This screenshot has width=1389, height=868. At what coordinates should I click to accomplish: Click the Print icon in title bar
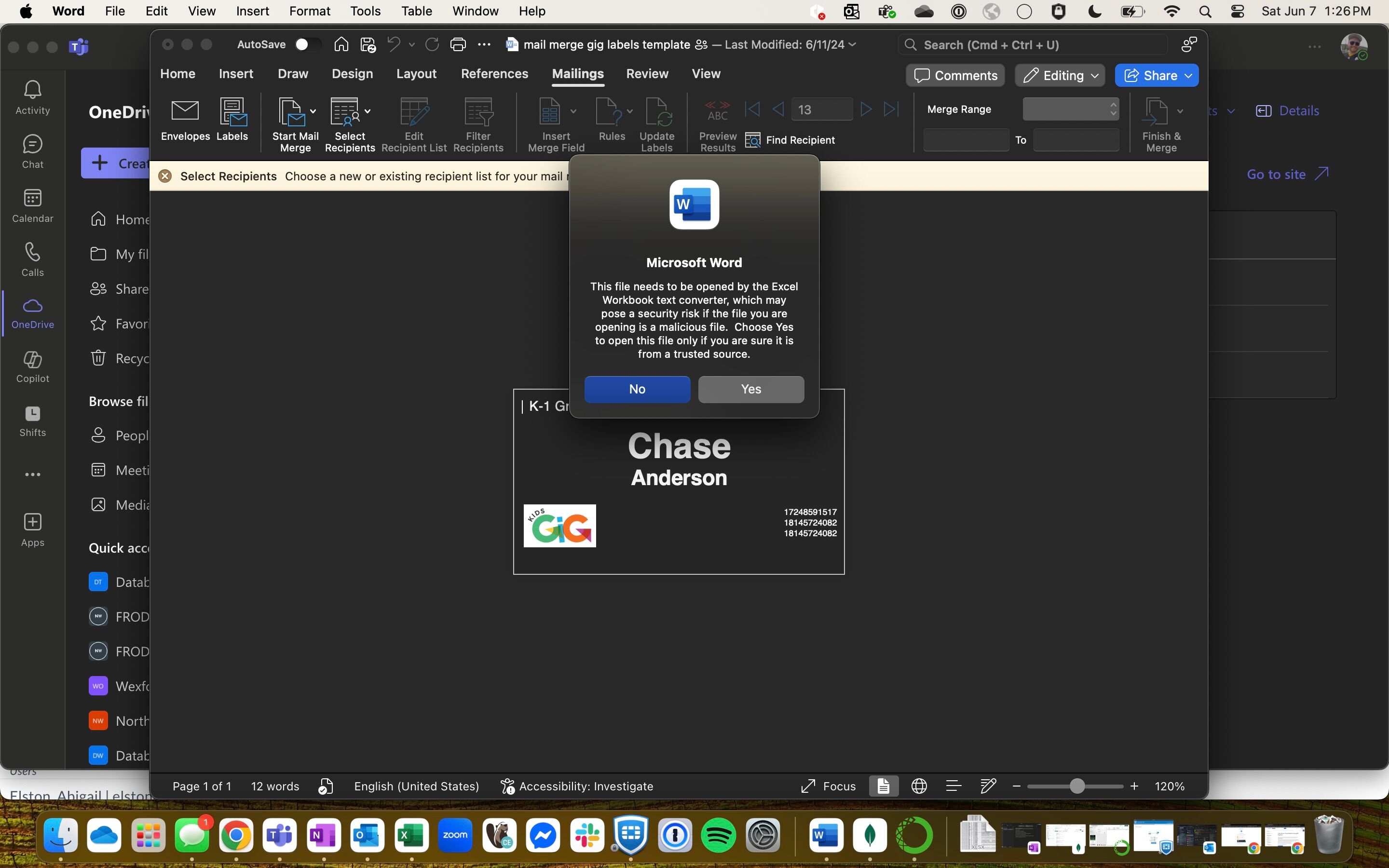point(457,45)
